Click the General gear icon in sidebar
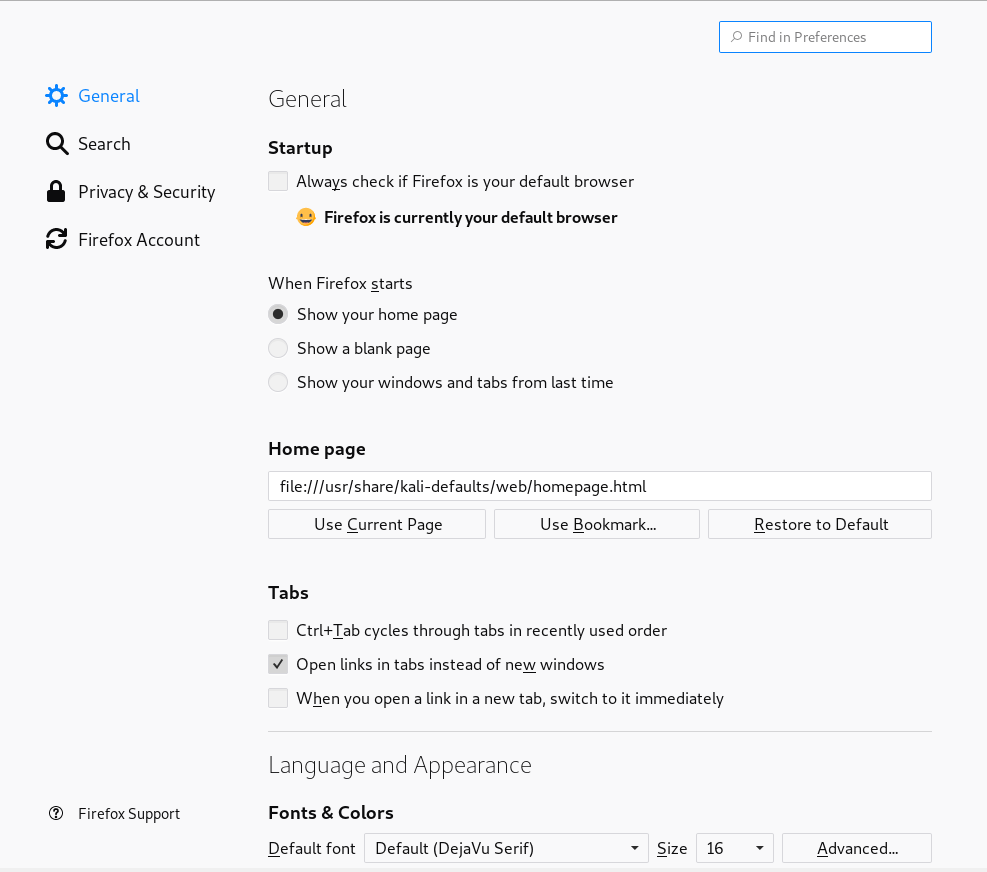Image resolution: width=987 pixels, height=872 pixels. pos(56,96)
